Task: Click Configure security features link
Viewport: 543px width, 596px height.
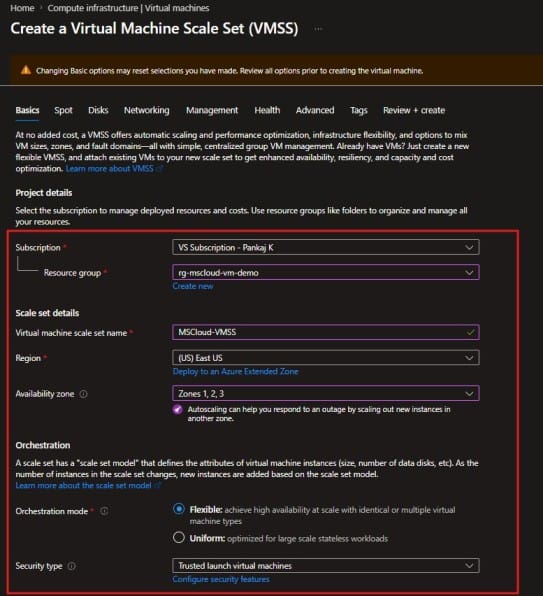Action: [221, 579]
